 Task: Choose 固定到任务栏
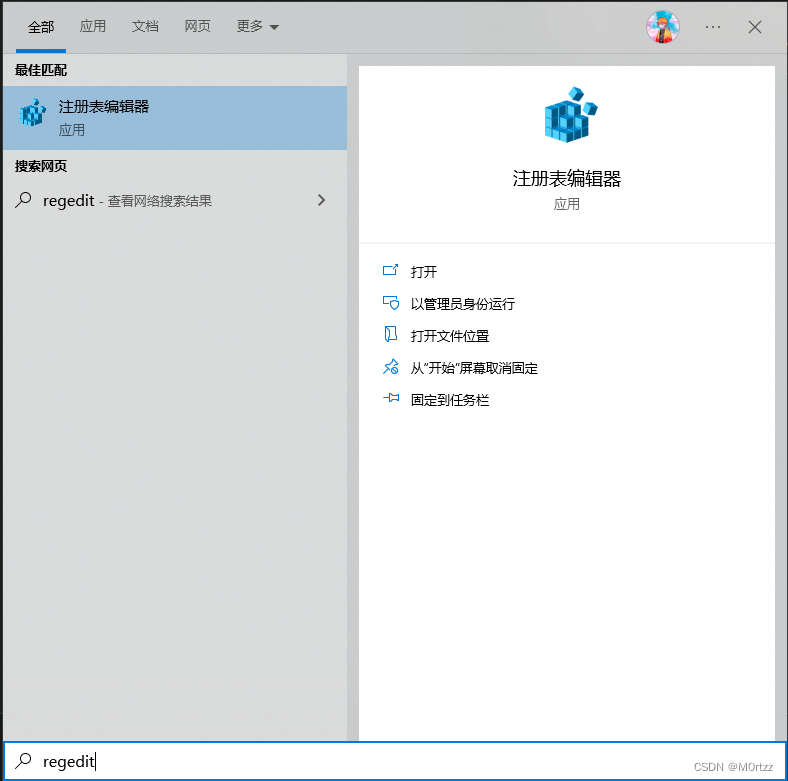[x=449, y=401]
